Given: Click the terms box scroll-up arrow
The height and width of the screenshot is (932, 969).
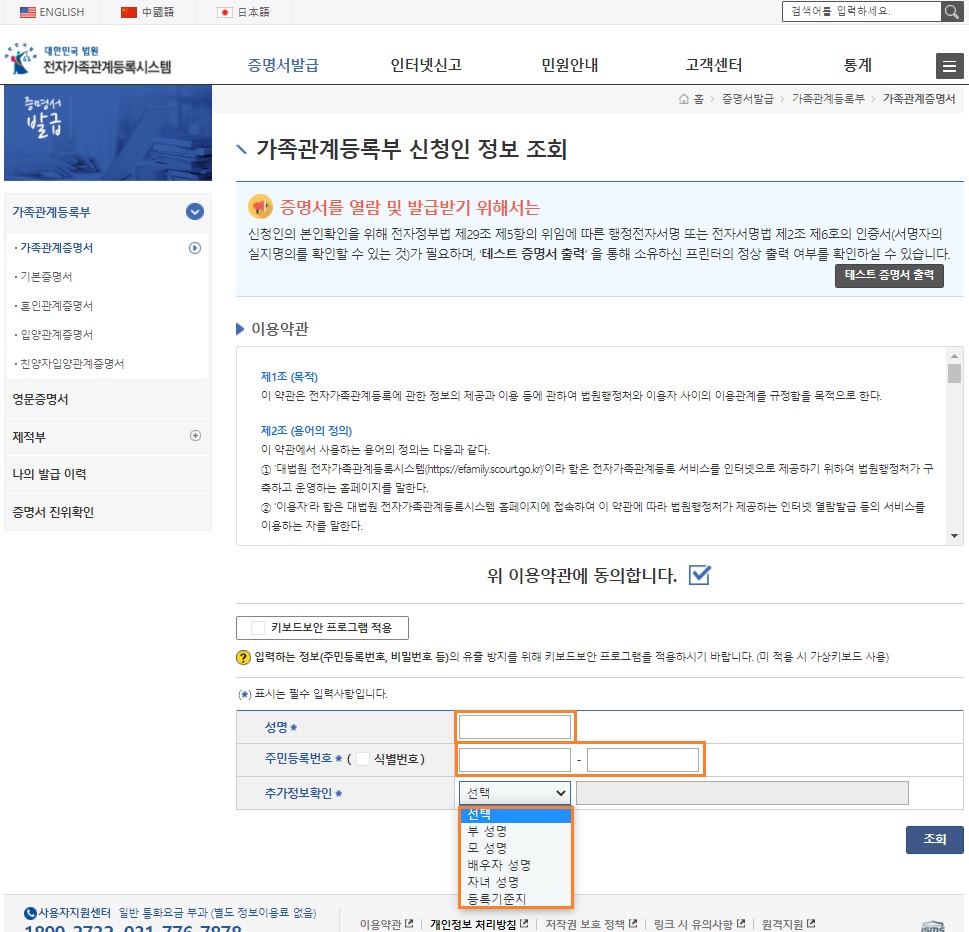Looking at the screenshot, I should coord(955,355).
